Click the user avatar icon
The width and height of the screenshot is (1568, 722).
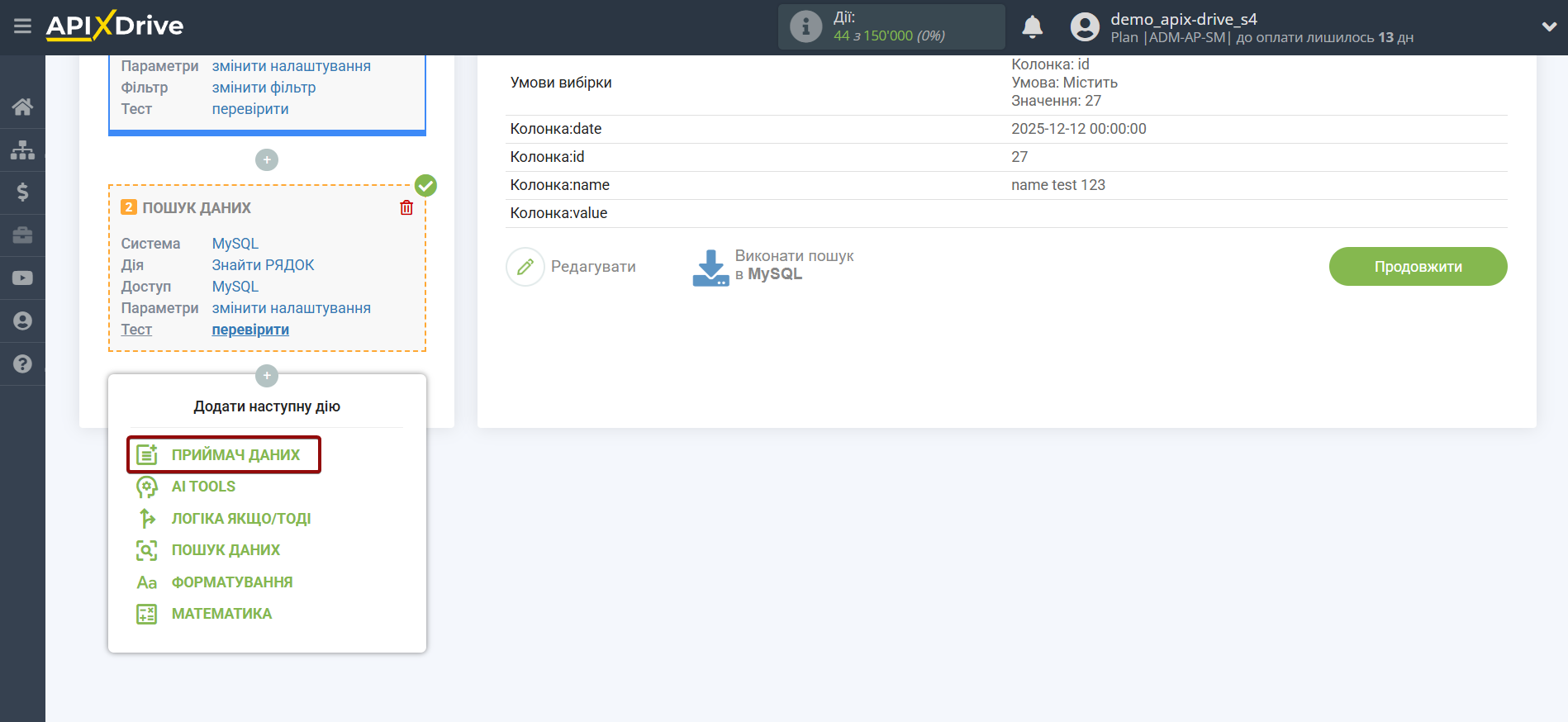point(1085,27)
